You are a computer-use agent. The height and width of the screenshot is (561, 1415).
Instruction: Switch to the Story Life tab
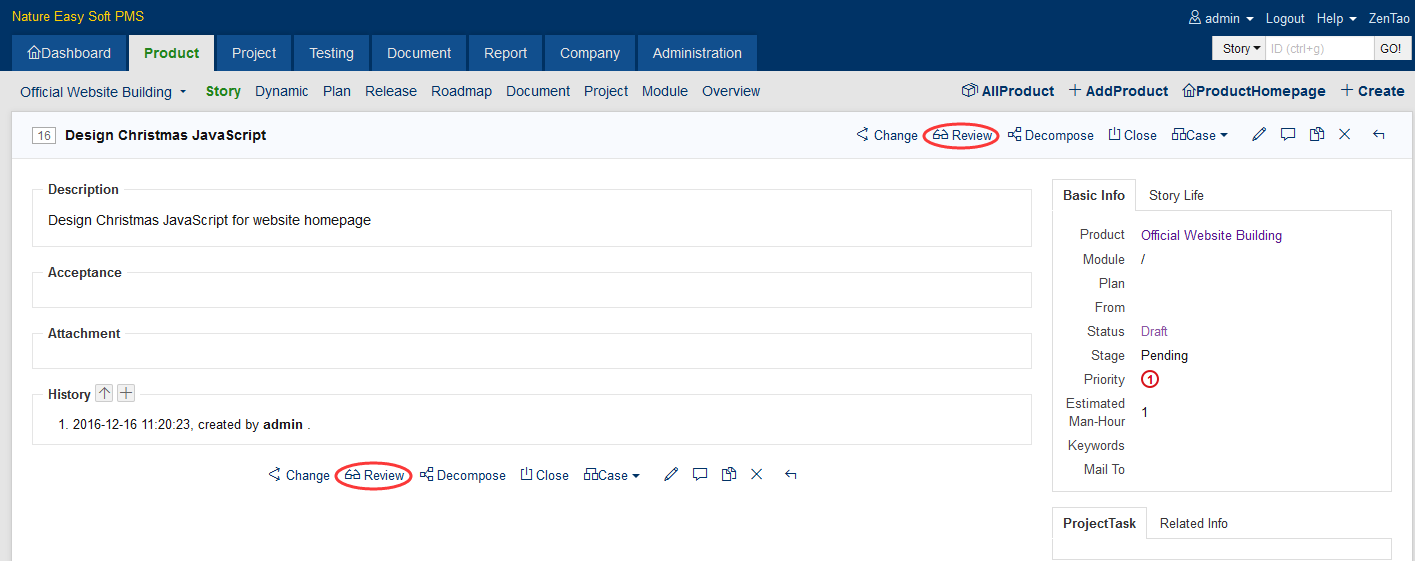(1176, 196)
